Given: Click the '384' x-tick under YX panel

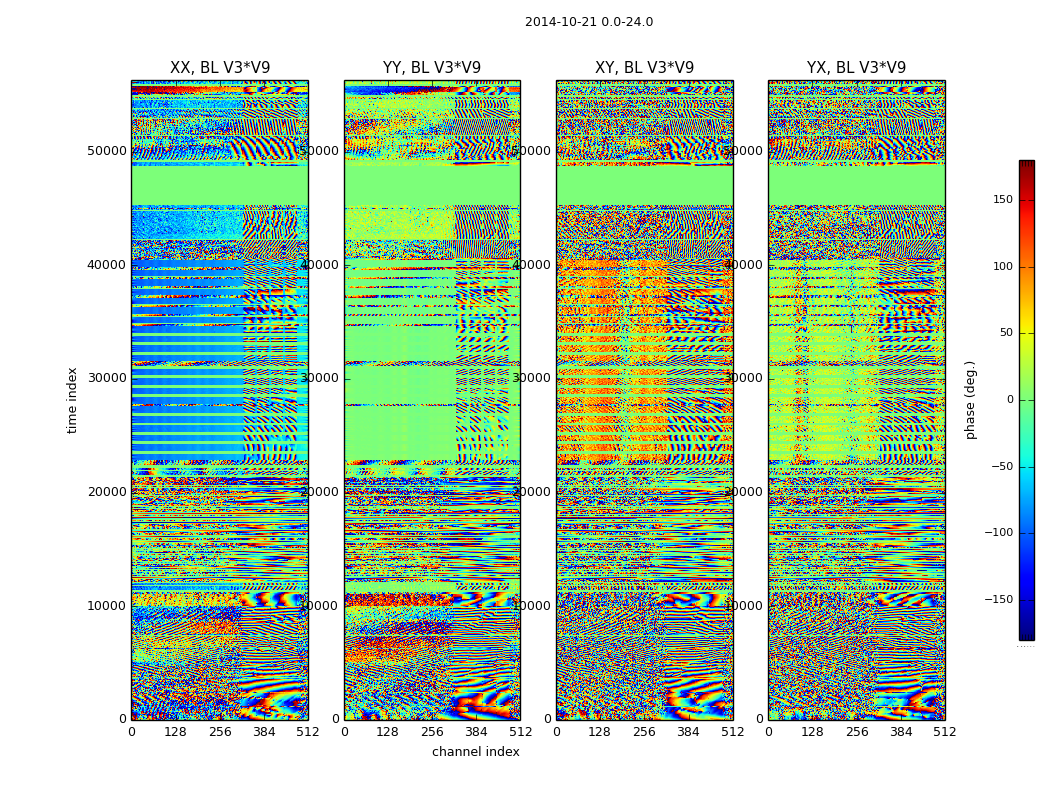Looking at the screenshot, I should (901, 732).
